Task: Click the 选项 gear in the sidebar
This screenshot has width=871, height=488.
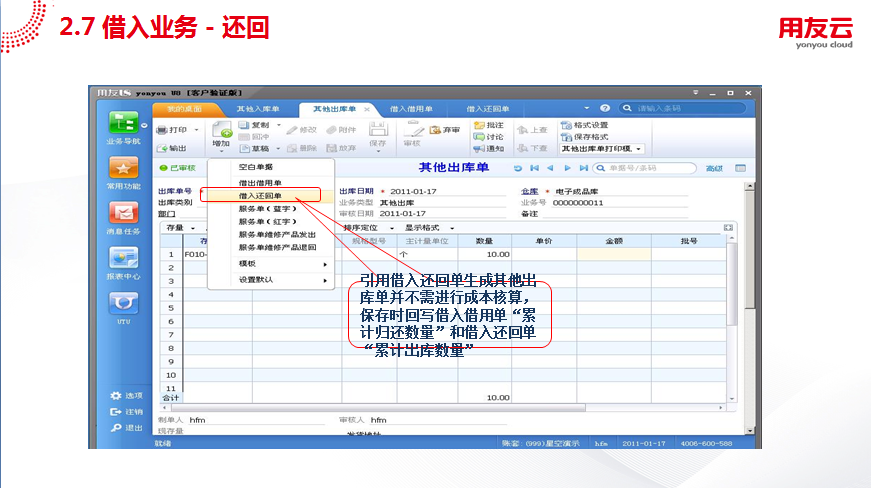Action: click(x=116, y=396)
